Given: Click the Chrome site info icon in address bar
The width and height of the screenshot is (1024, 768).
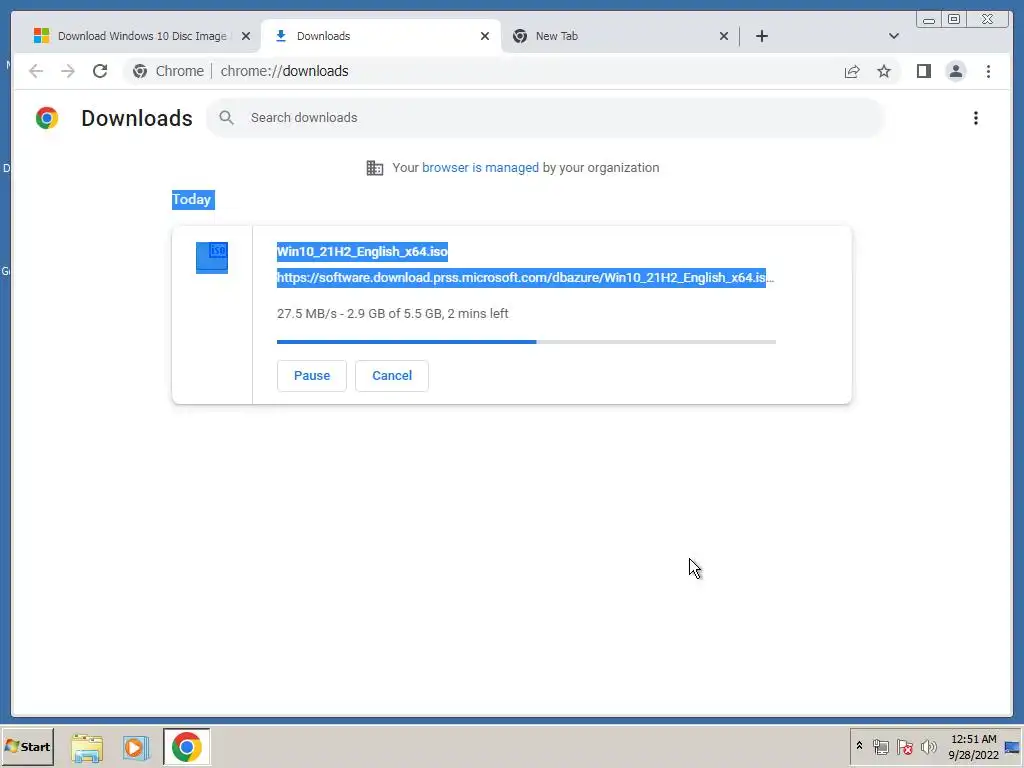Looking at the screenshot, I should click(x=140, y=71).
